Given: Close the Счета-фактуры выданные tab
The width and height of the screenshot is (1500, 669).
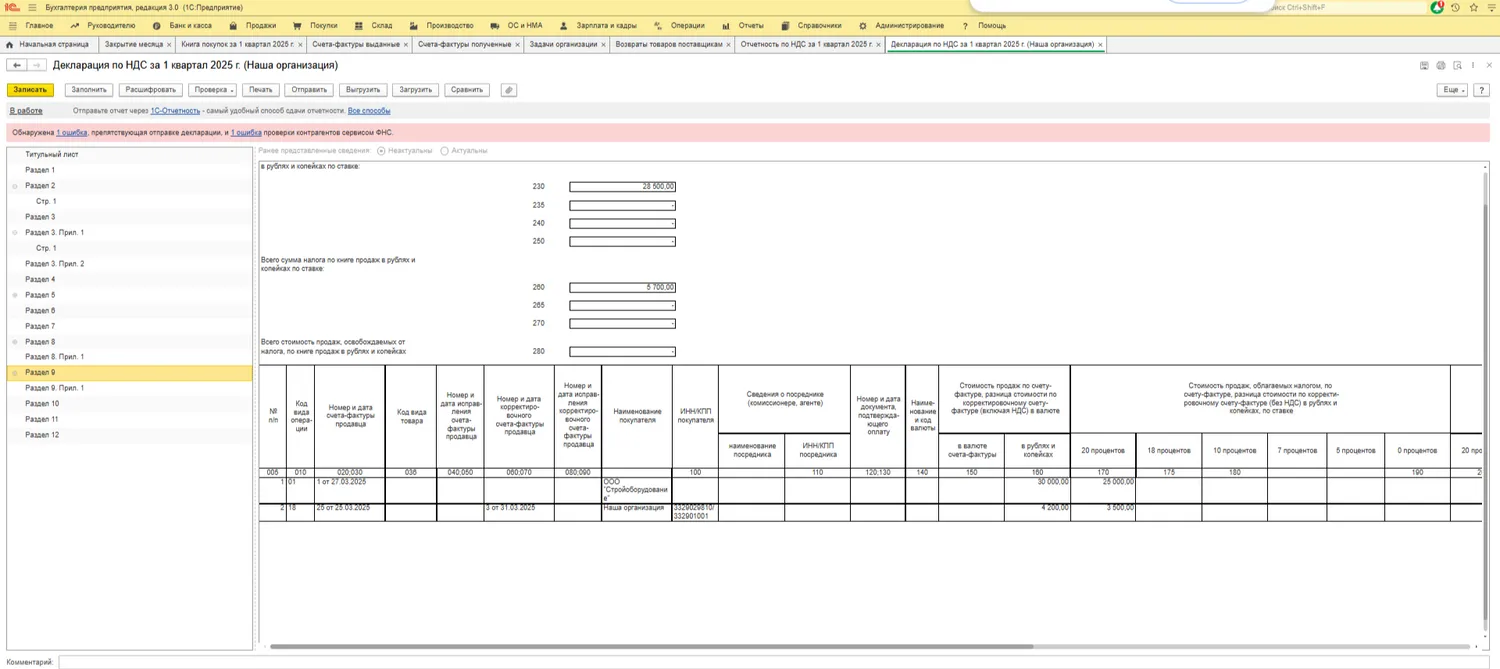Looking at the screenshot, I should (406, 45).
